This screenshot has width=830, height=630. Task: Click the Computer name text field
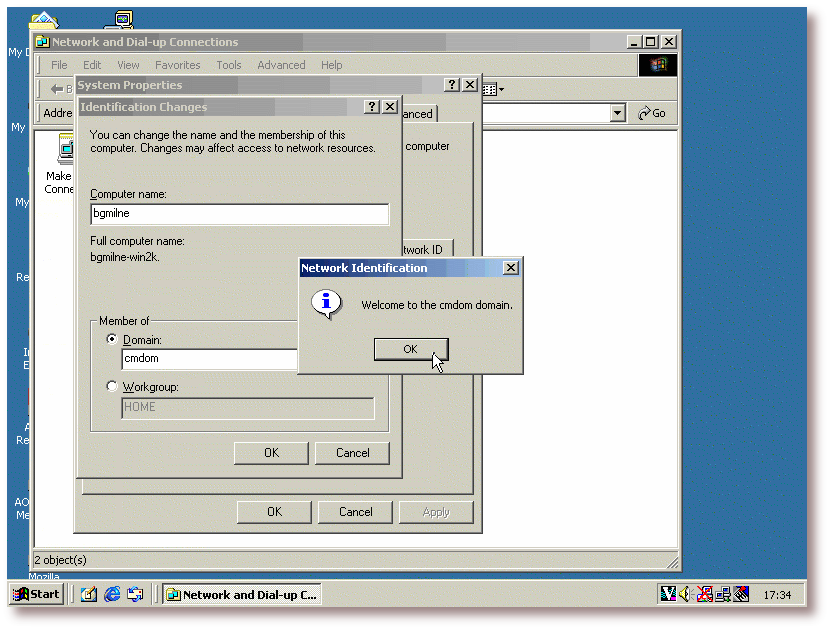[239, 214]
